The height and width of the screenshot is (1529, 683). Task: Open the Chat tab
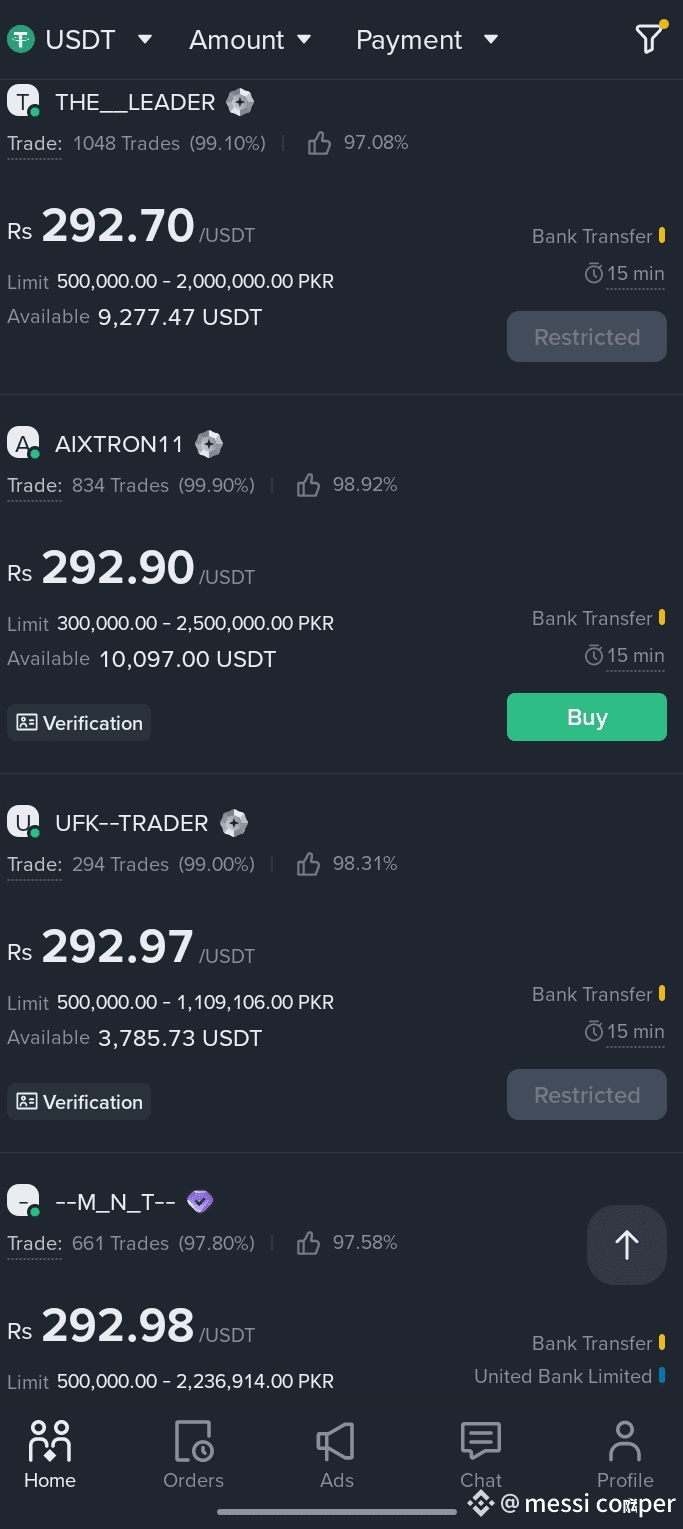point(481,1455)
